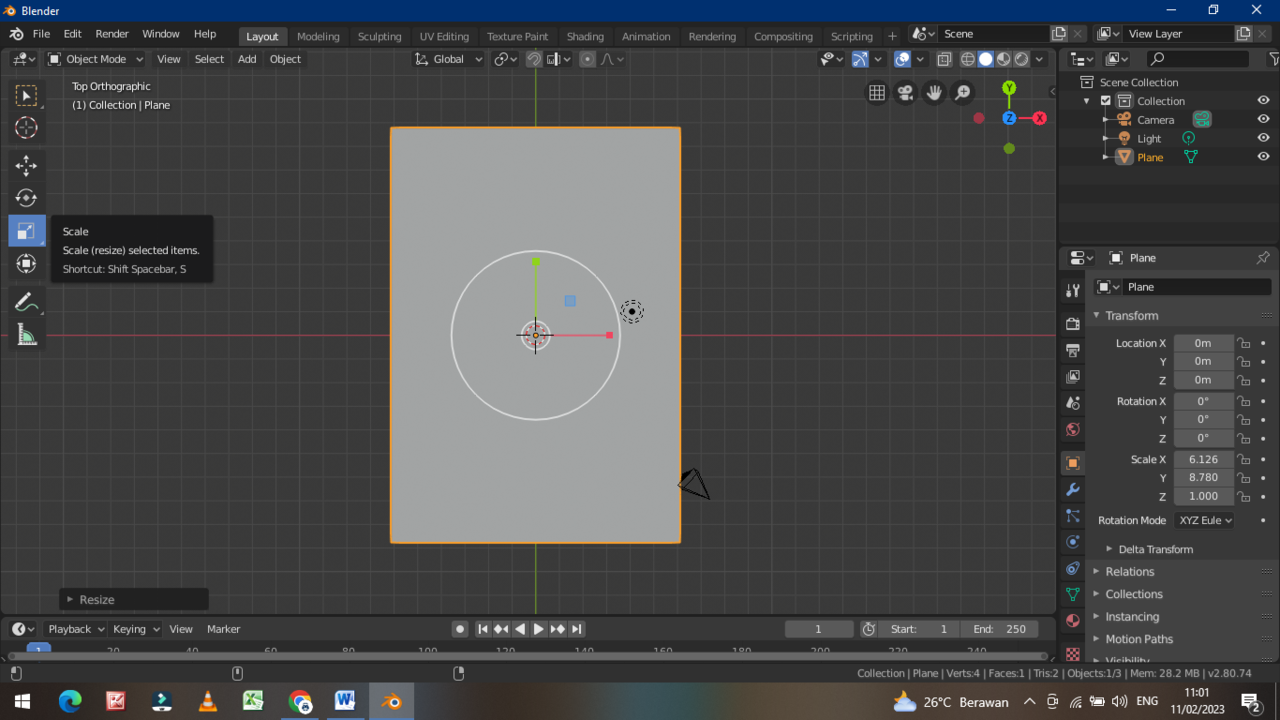Screen dimensions: 1280x720
Task: Toggle perspective/orthographic grid view button
Action: pos(877,93)
